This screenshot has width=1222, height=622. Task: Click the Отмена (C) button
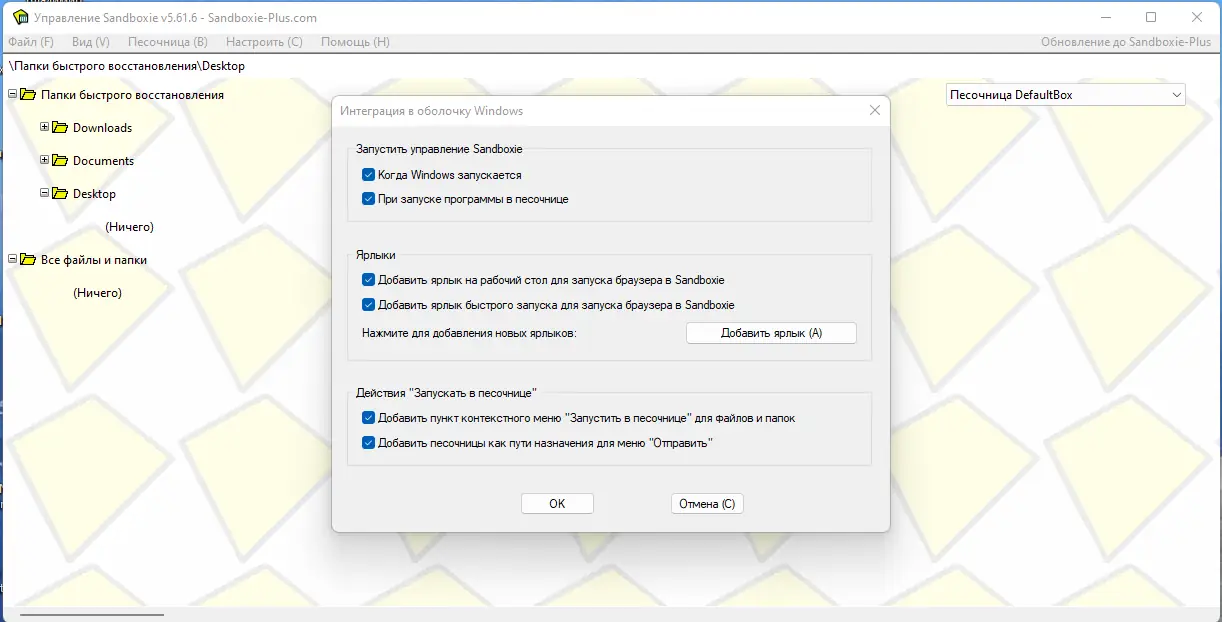pos(707,504)
